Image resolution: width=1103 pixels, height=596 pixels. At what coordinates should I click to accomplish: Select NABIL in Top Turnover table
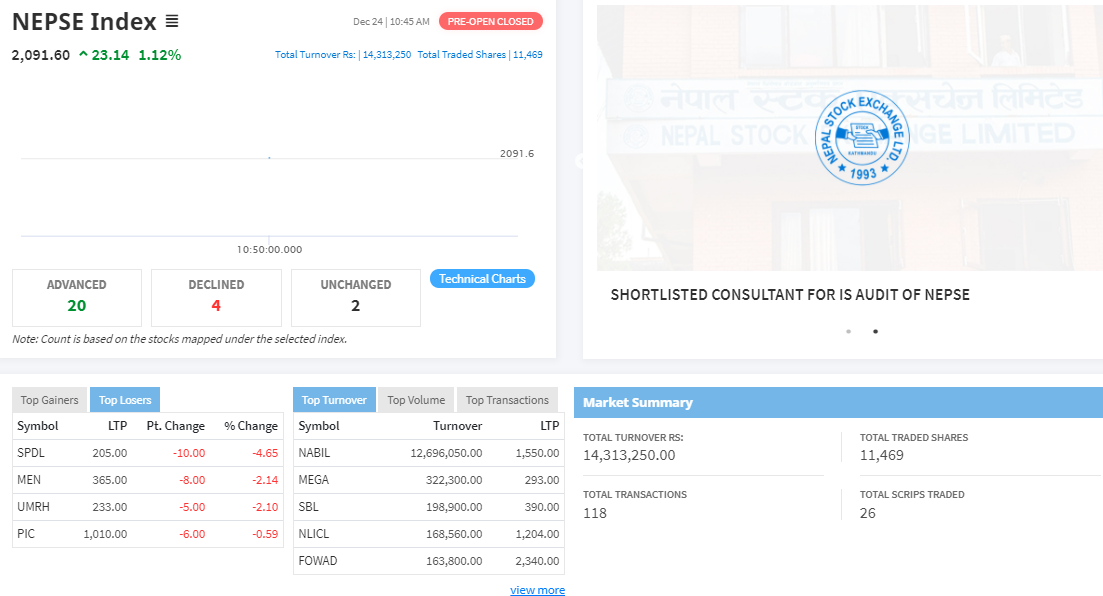[x=314, y=453]
